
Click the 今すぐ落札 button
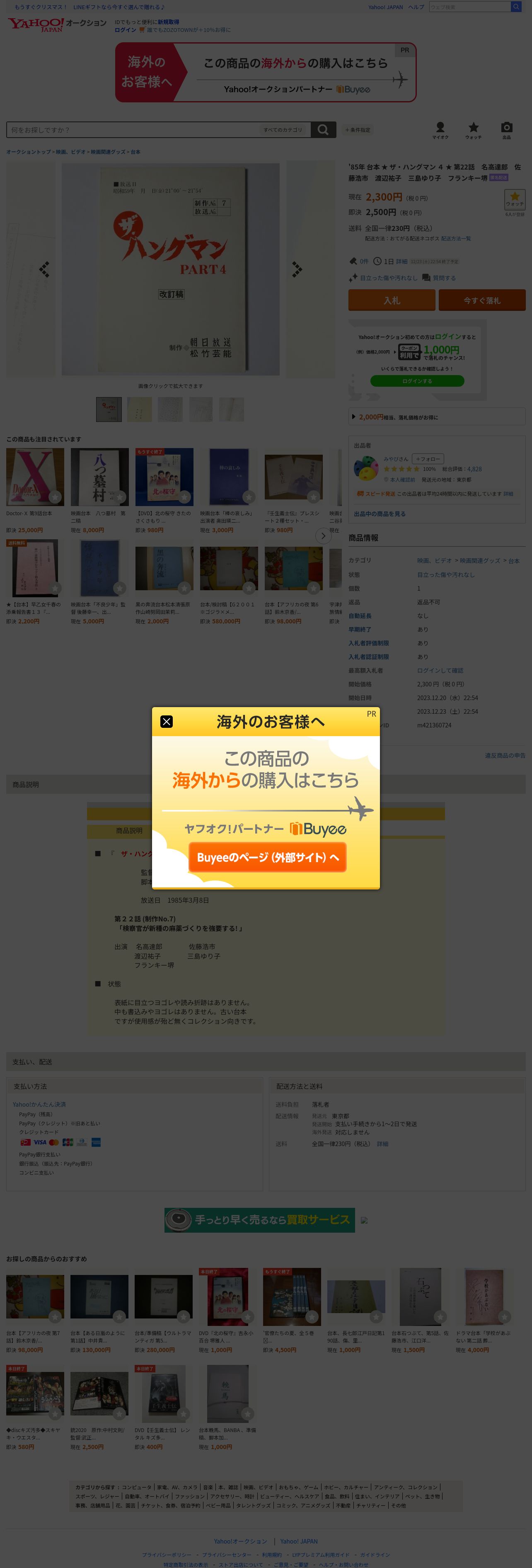(x=481, y=300)
